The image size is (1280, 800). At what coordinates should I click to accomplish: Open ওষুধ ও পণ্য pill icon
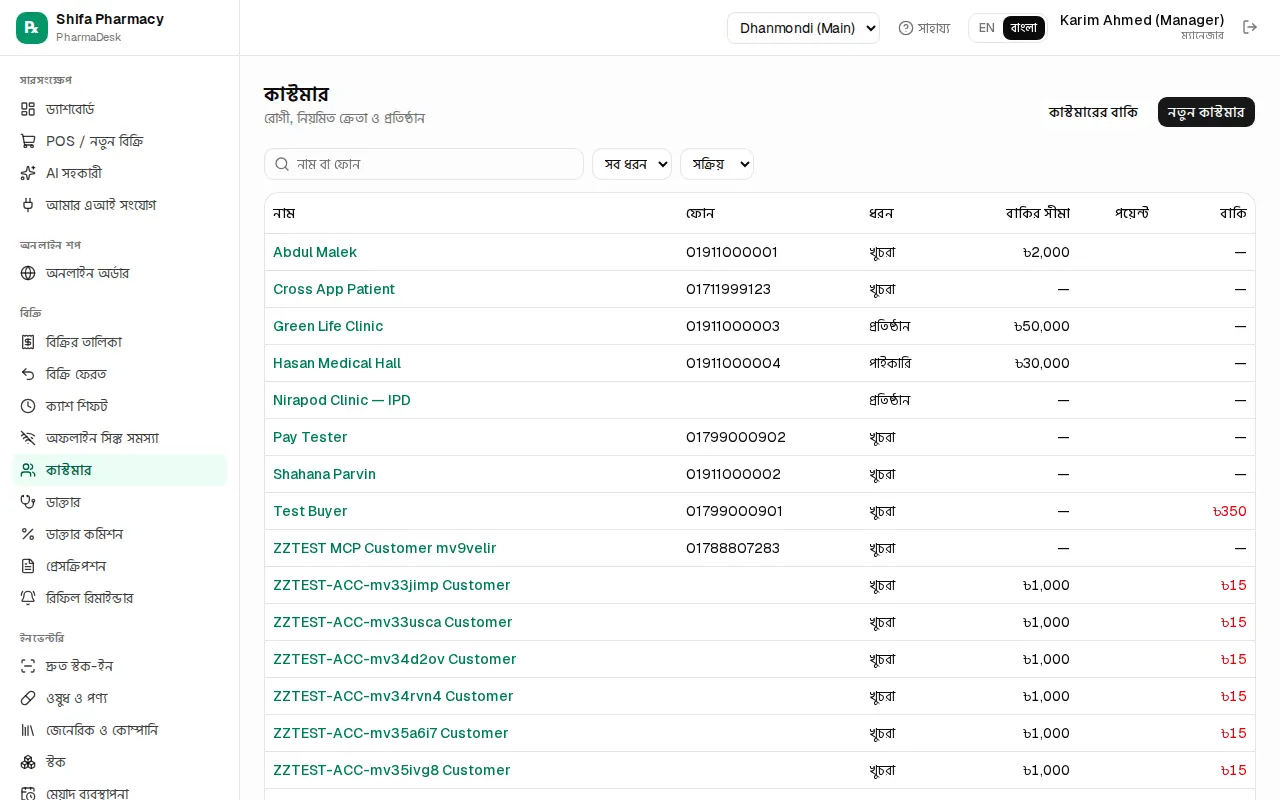pos(28,698)
